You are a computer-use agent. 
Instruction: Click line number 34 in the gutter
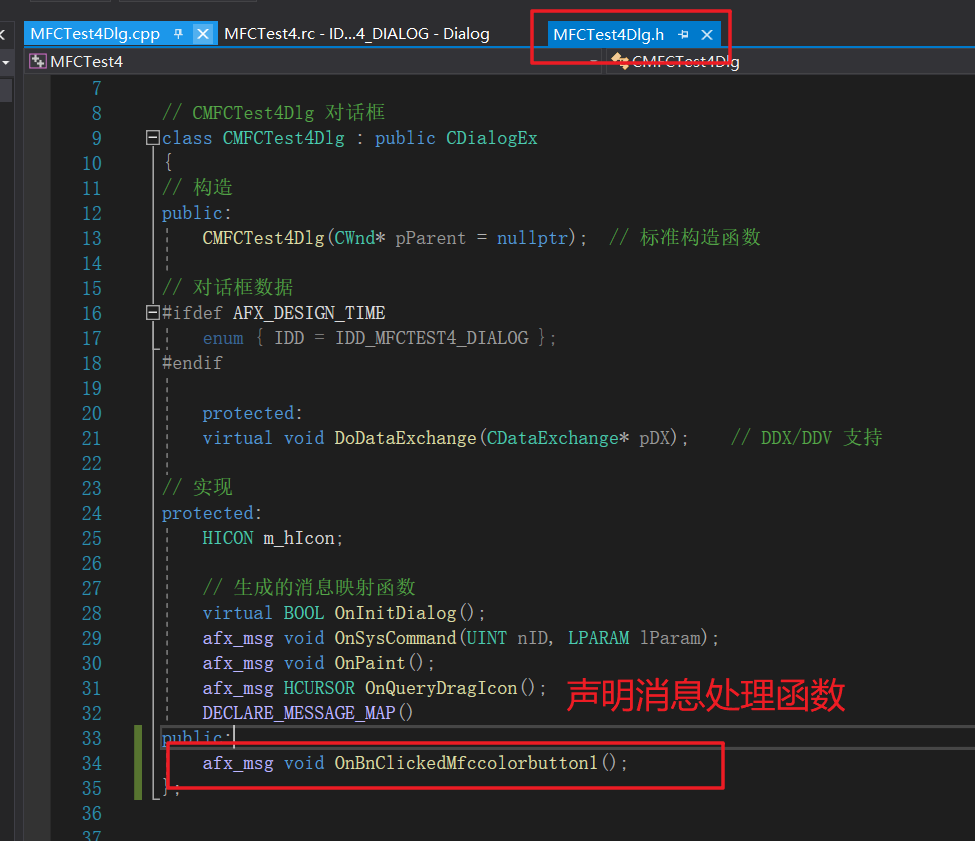(x=91, y=763)
